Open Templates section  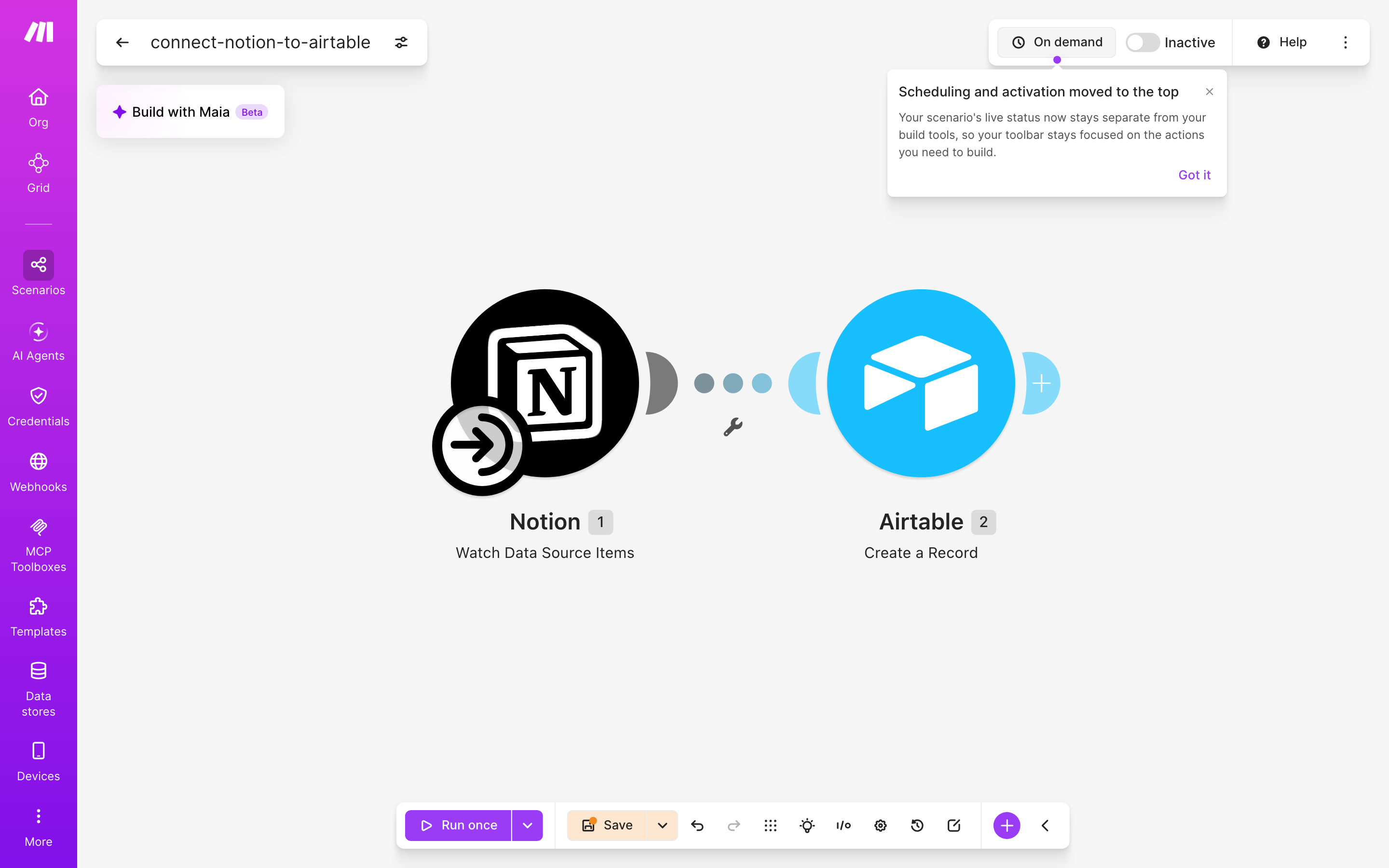(39, 617)
